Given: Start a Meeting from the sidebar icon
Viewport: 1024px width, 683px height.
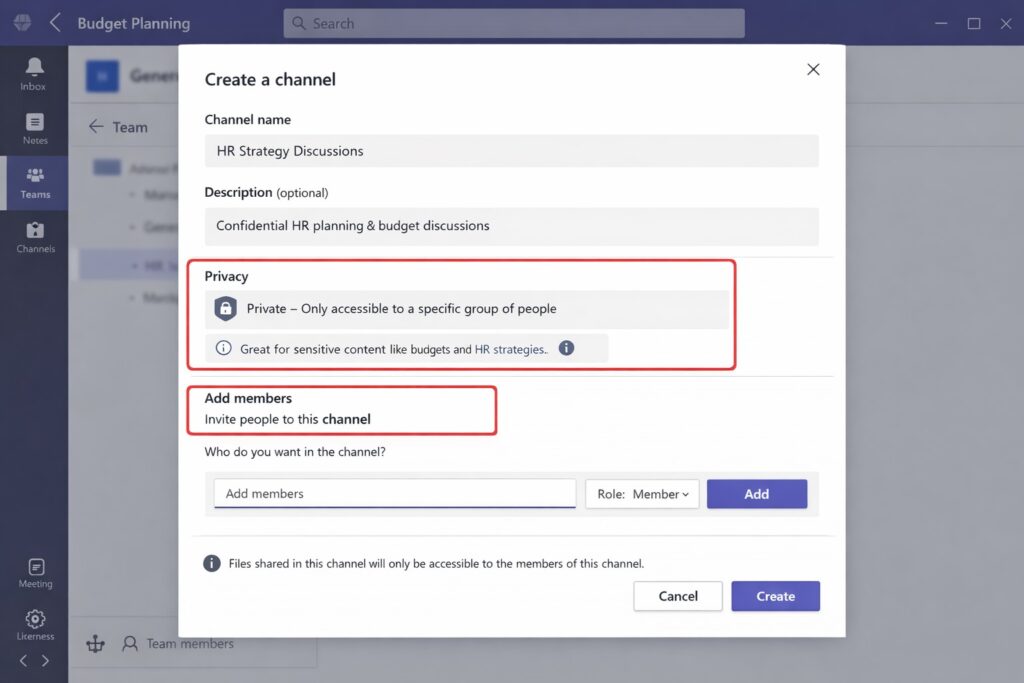Looking at the screenshot, I should tap(34, 568).
